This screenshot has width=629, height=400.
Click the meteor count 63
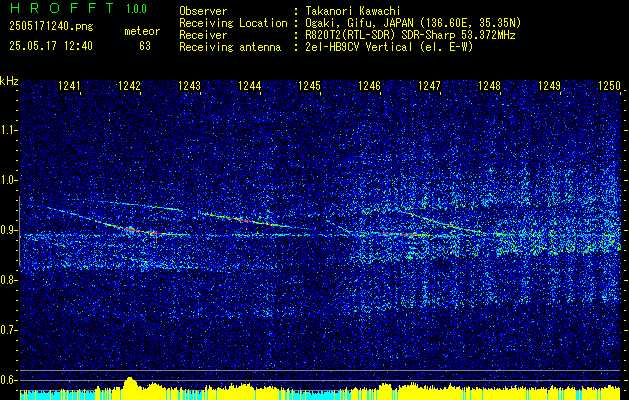[x=145, y=46]
